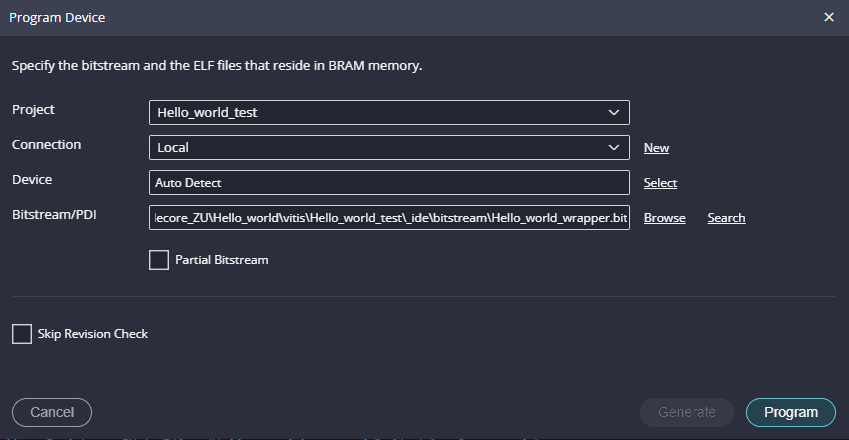Click the Bitstream/PDI field label
849x440 pixels.
pyautogui.click(x=53, y=215)
